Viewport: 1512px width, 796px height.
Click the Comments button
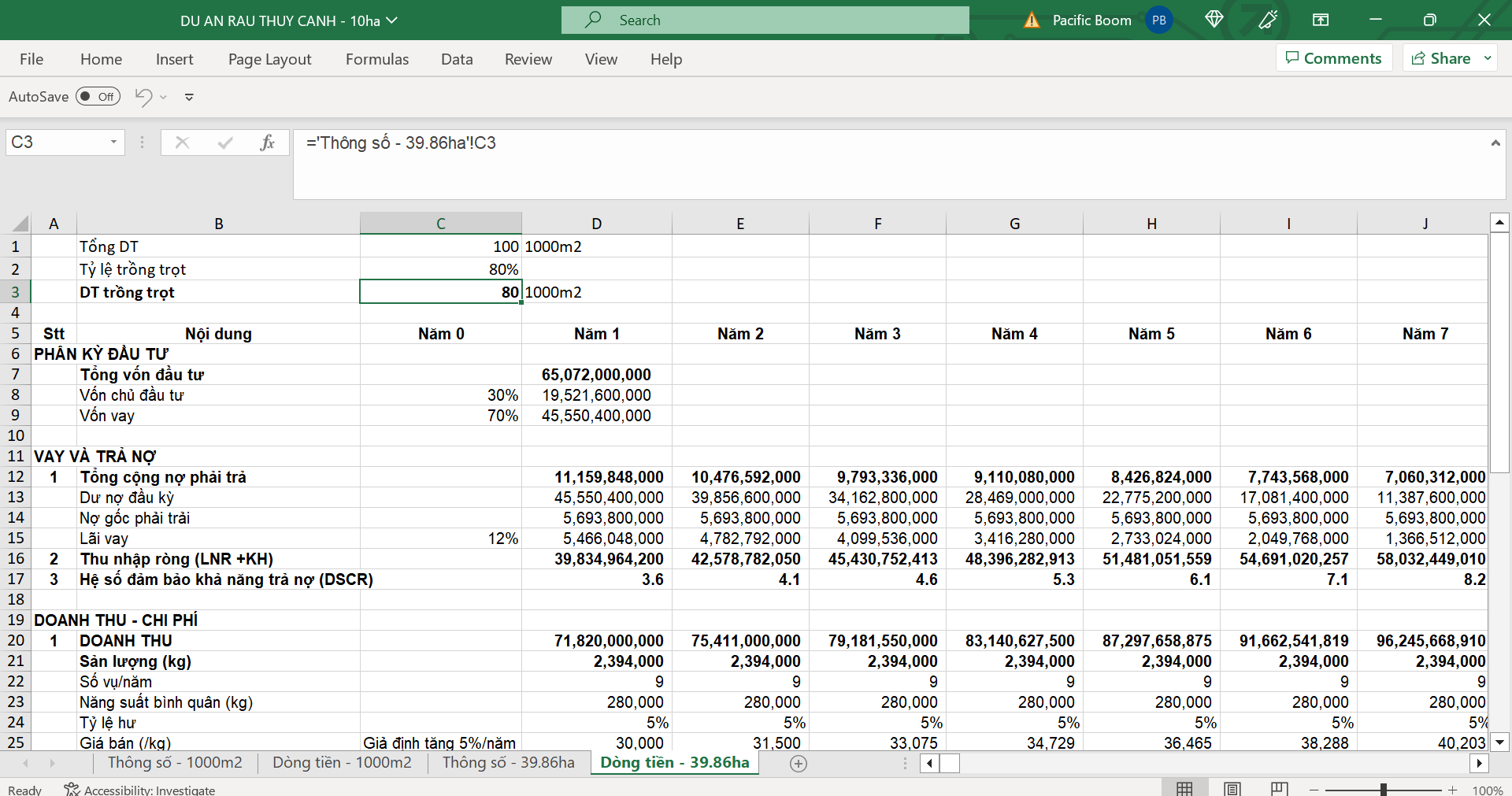click(1334, 58)
